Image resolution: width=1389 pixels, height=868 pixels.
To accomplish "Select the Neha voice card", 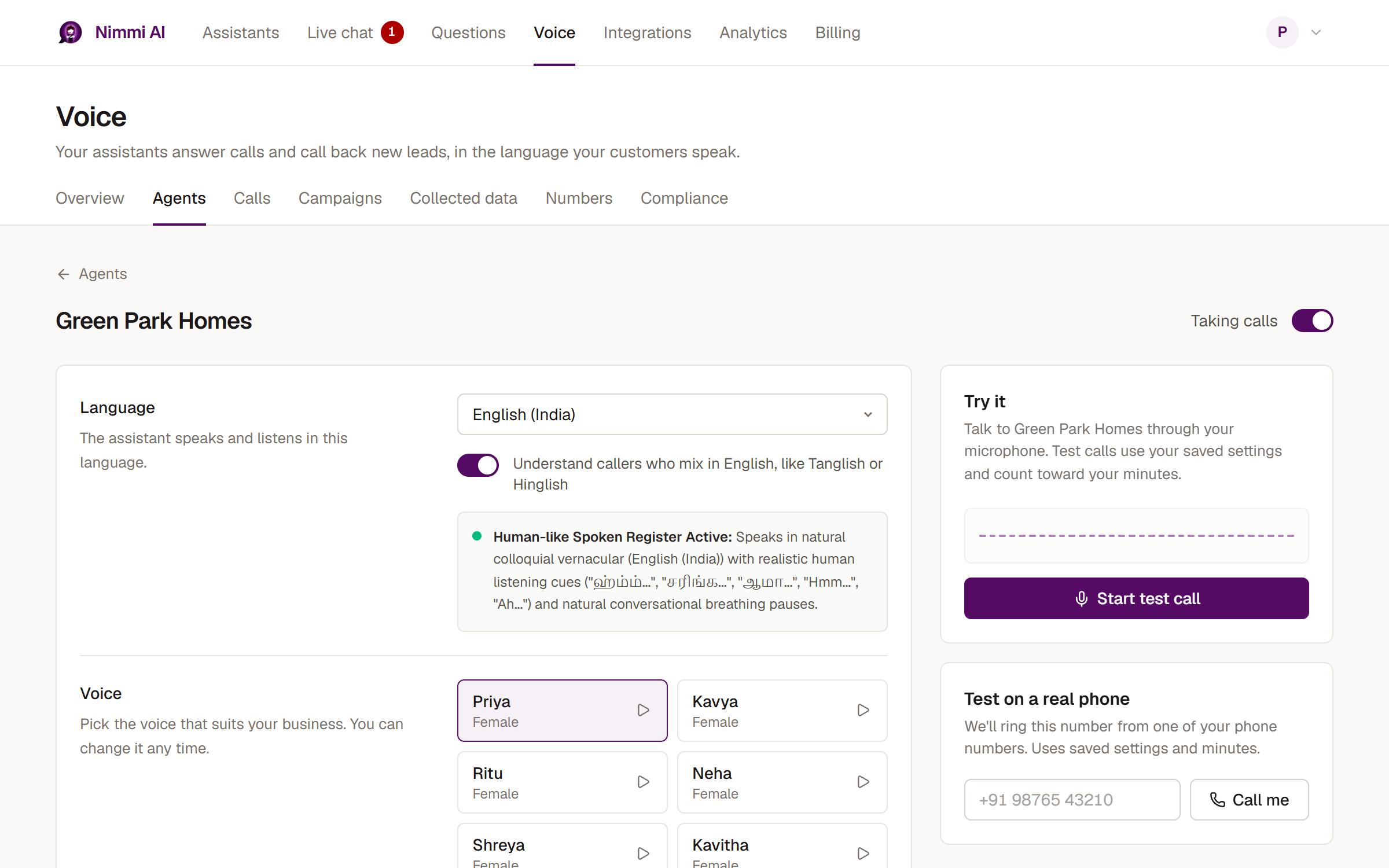I will [782, 782].
